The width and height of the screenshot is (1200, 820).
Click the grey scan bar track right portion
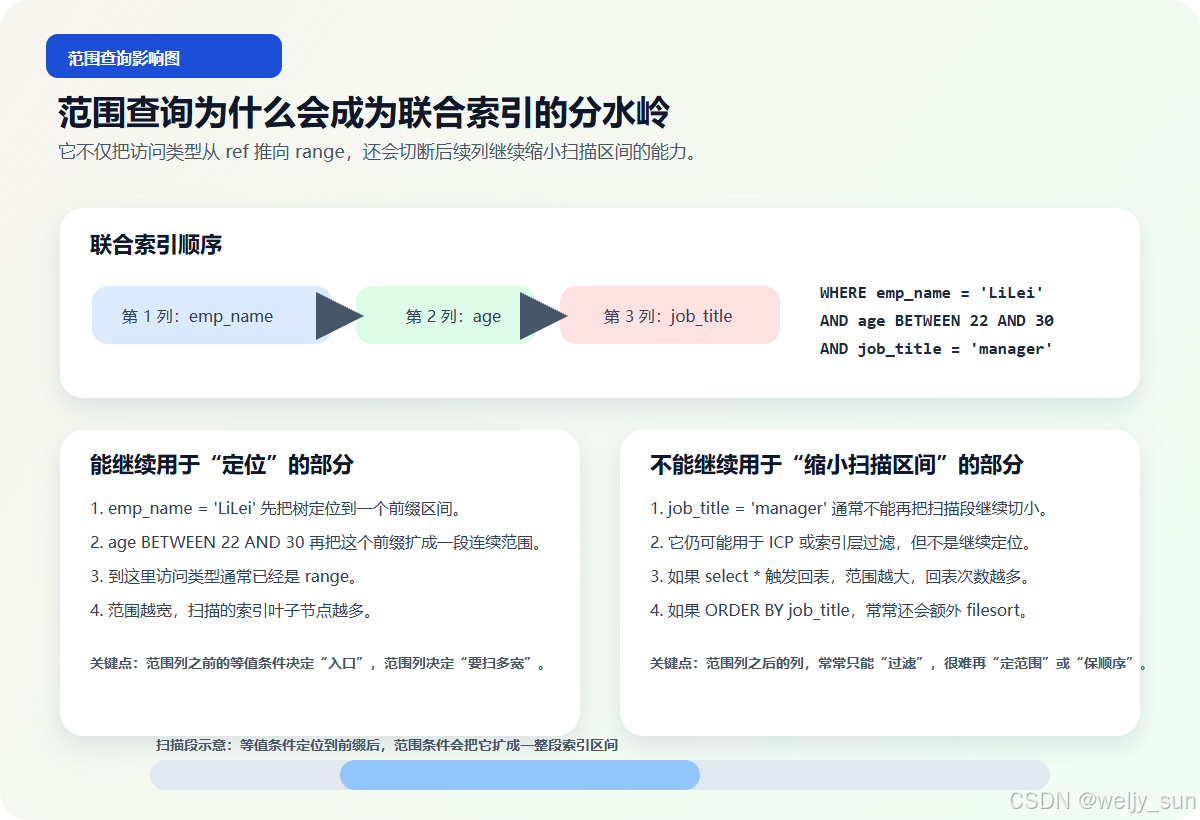click(875, 775)
